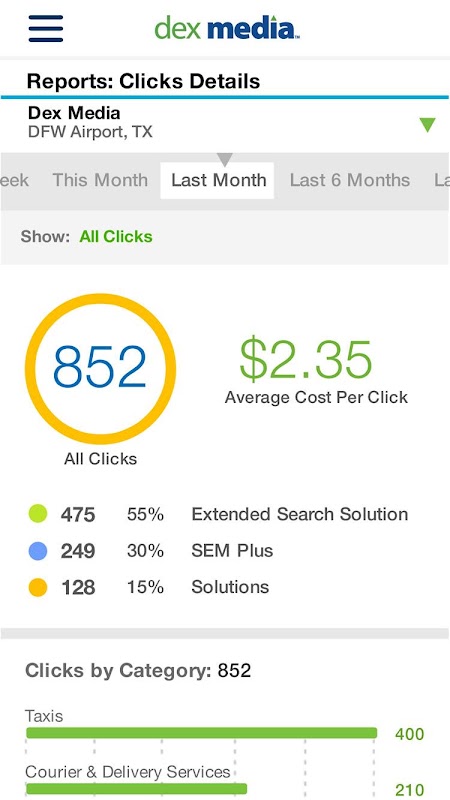Tap the yellow 852 clicks ring

(101, 368)
